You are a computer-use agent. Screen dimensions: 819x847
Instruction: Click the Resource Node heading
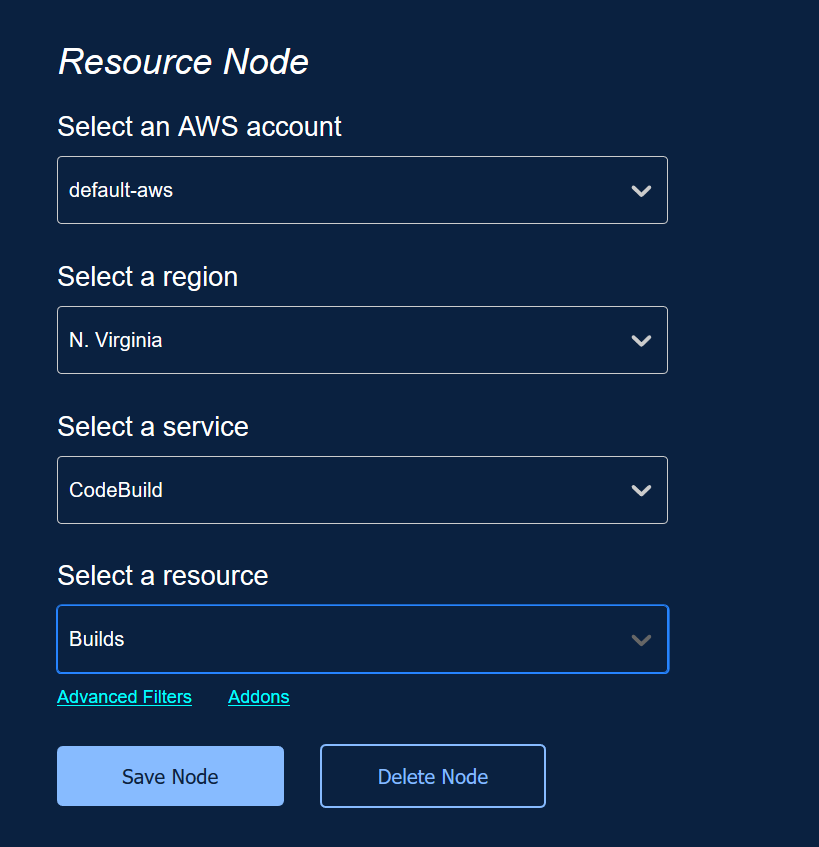pos(183,62)
